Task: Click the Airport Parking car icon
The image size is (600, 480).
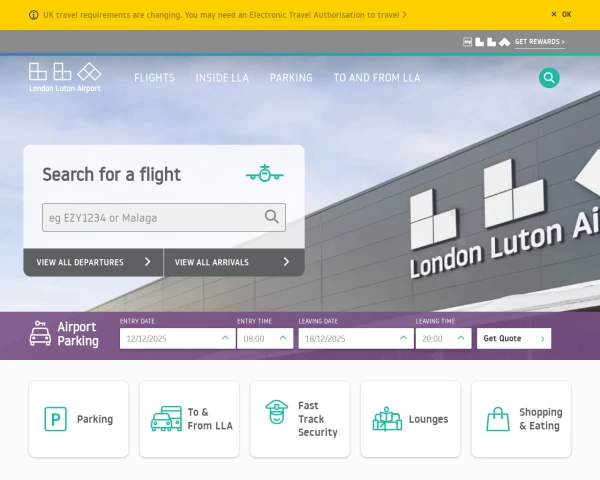Action: pos(40,333)
